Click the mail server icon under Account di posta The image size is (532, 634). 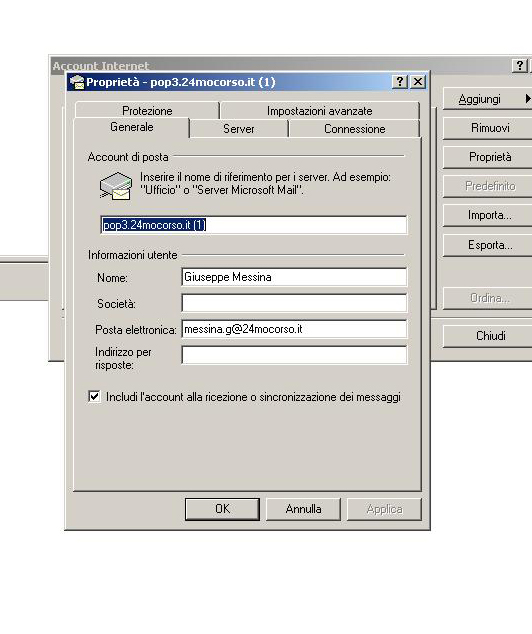click(116, 186)
